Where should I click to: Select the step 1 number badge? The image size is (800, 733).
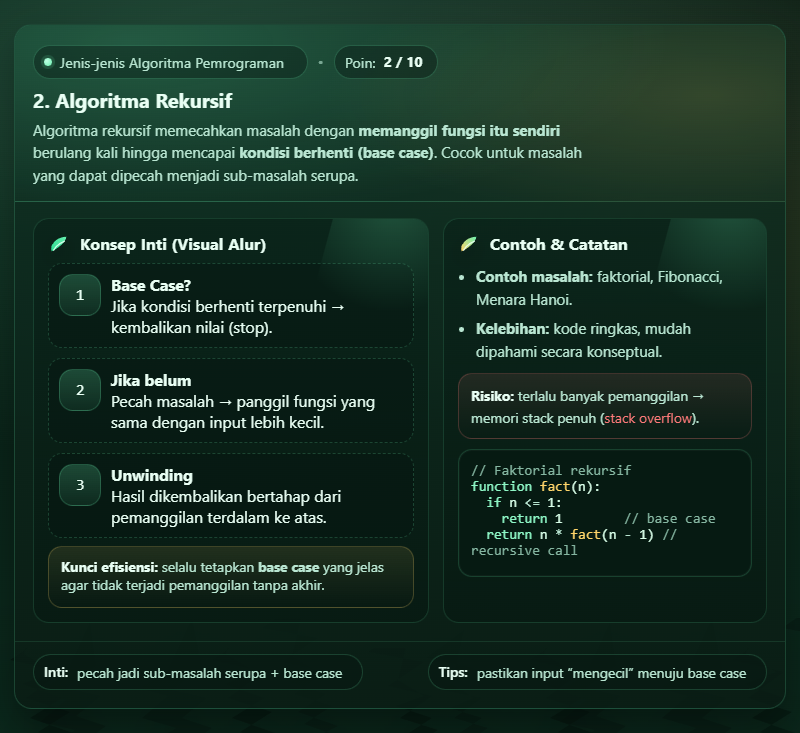pyautogui.click(x=80, y=295)
